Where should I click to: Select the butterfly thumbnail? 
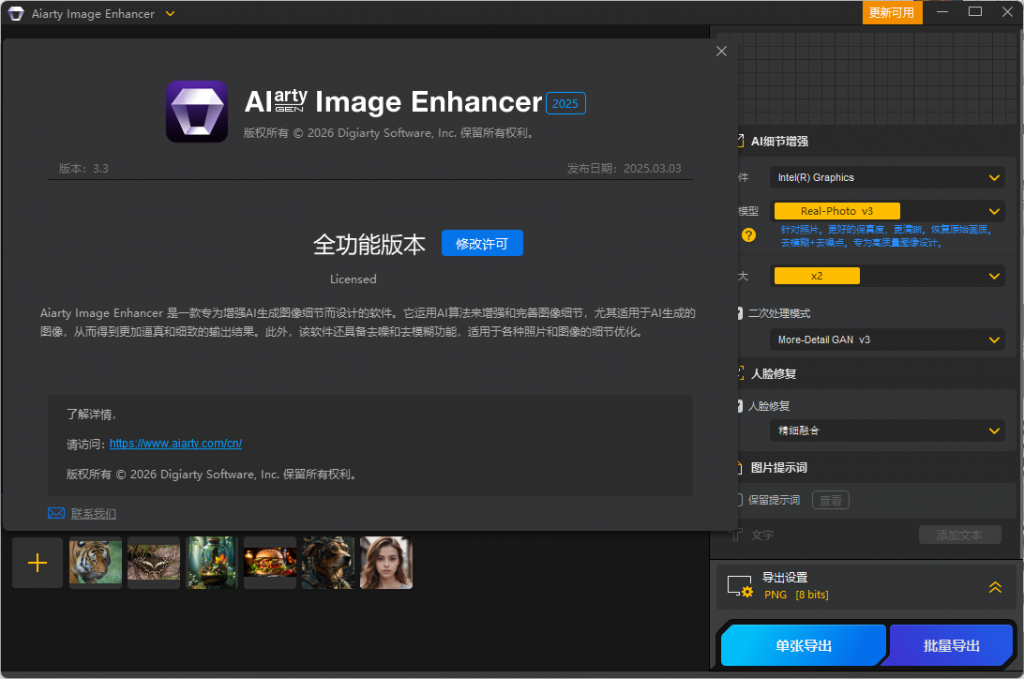click(x=153, y=562)
